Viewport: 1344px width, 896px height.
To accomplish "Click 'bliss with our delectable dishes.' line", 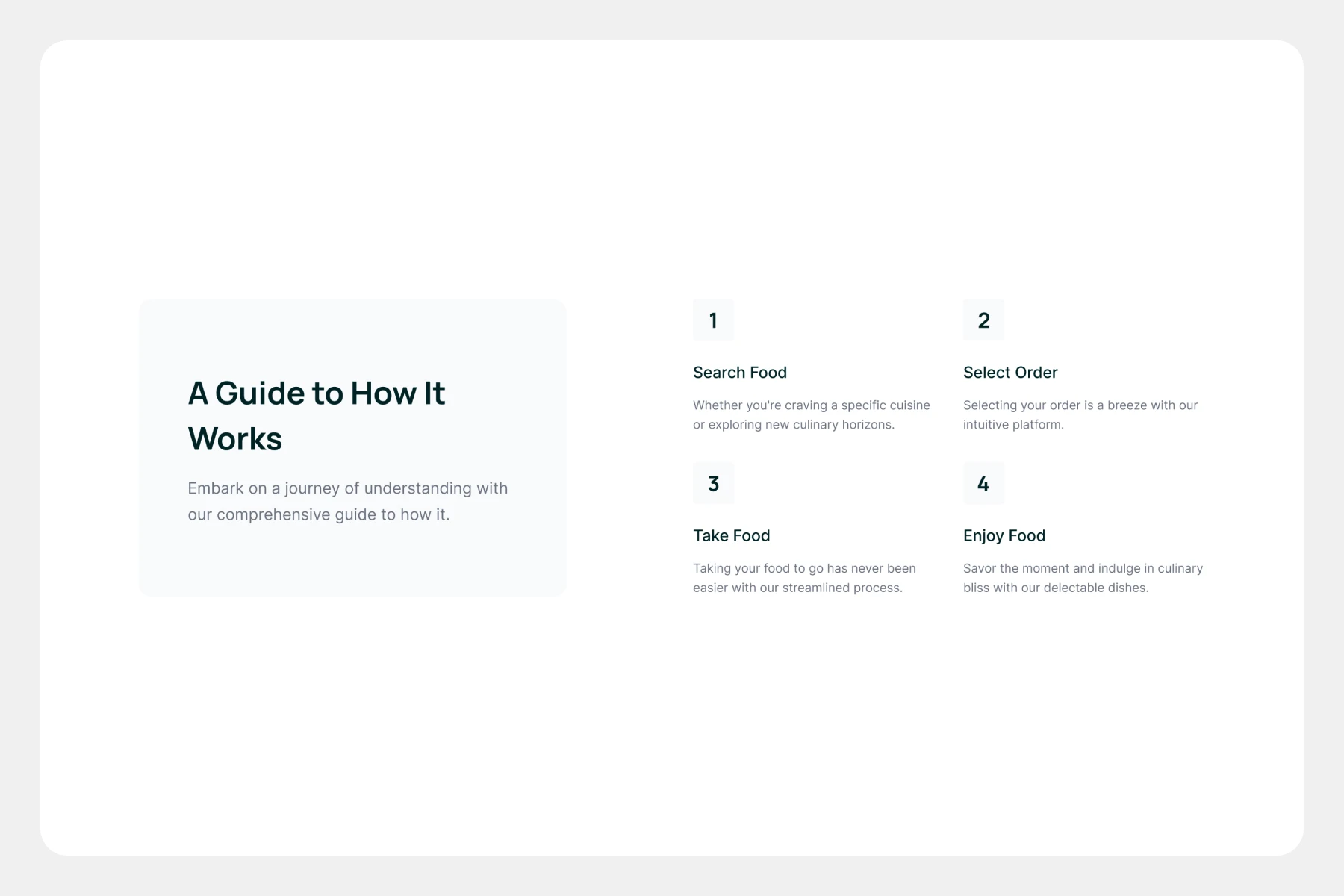I will [1055, 588].
